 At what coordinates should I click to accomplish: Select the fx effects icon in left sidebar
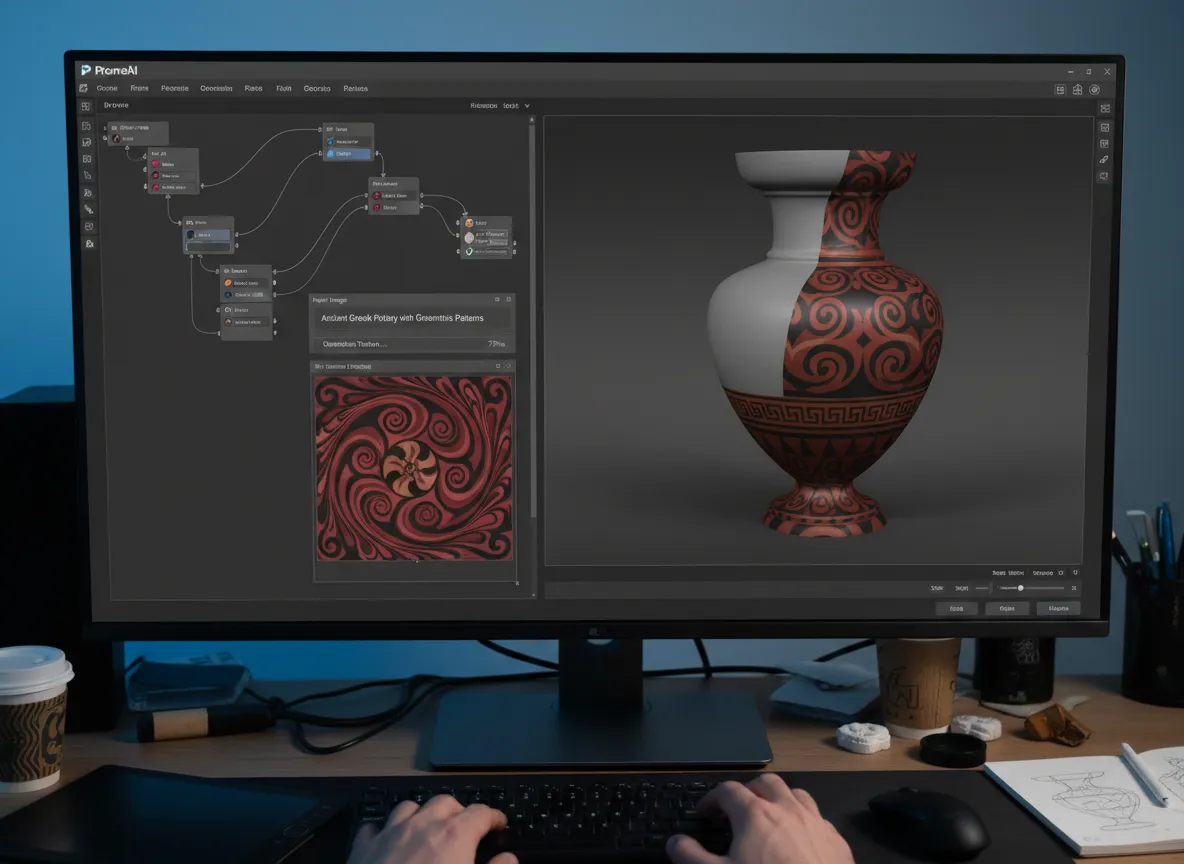coord(89,244)
